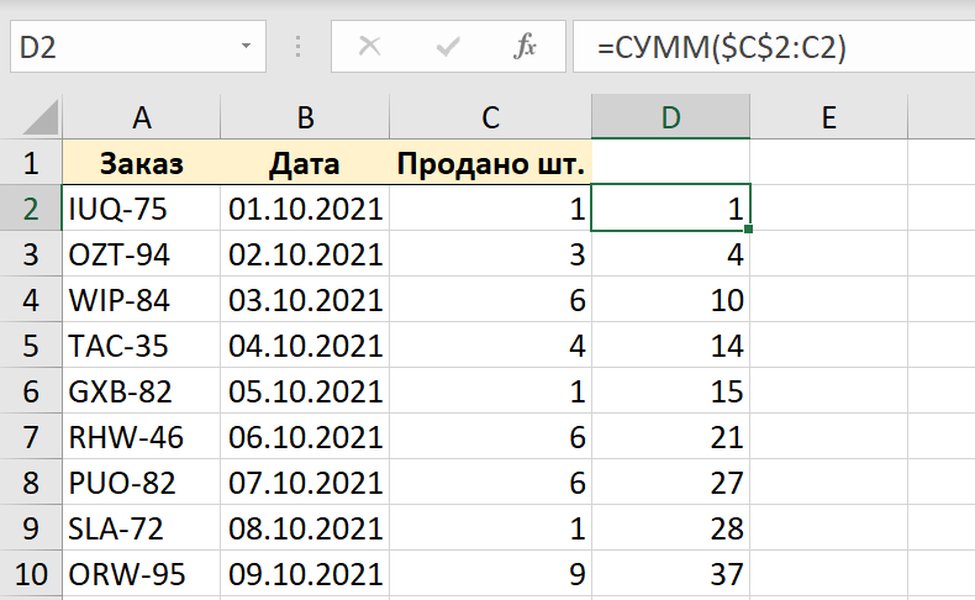Select cell with order TAC-35
Image resolution: width=975 pixels, height=600 pixels.
click(142, 345)
